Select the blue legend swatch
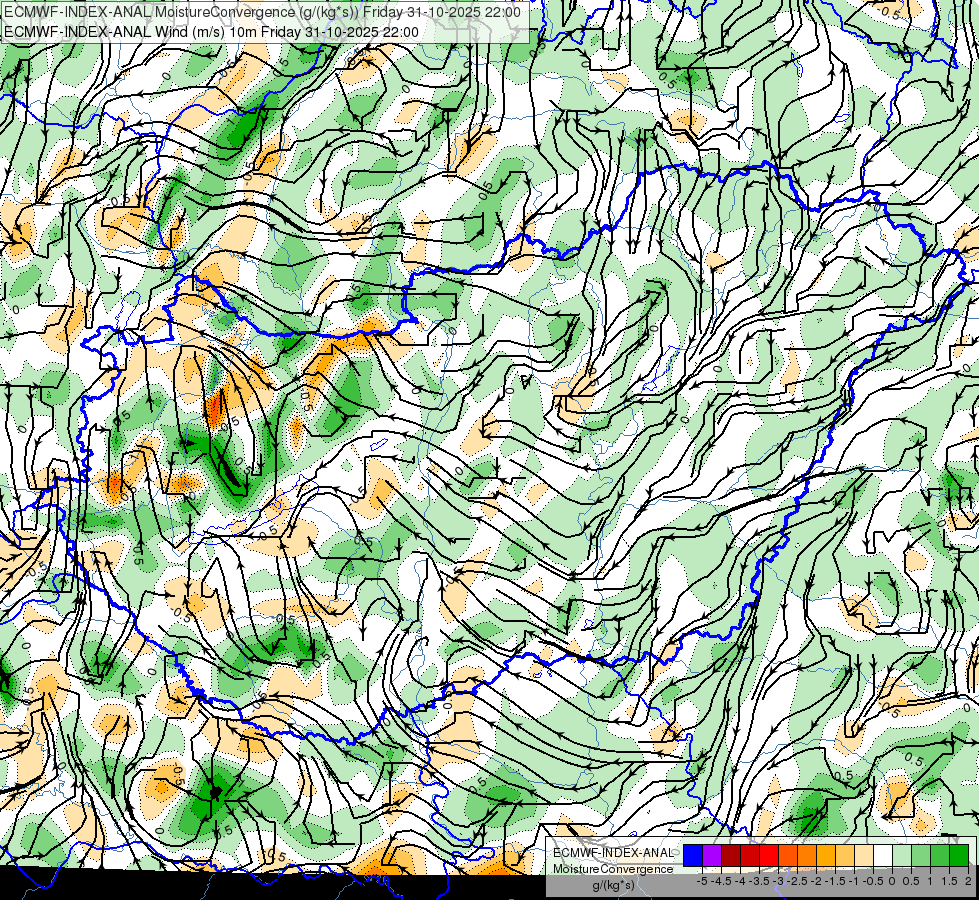 (693, 855)
